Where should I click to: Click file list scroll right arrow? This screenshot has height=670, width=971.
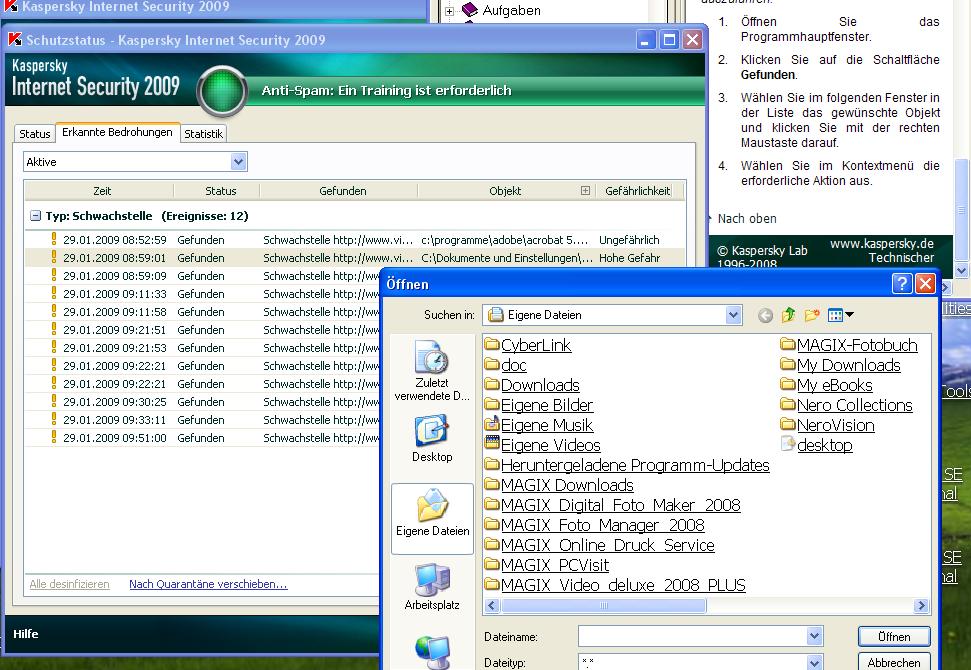tap(921, 606)
